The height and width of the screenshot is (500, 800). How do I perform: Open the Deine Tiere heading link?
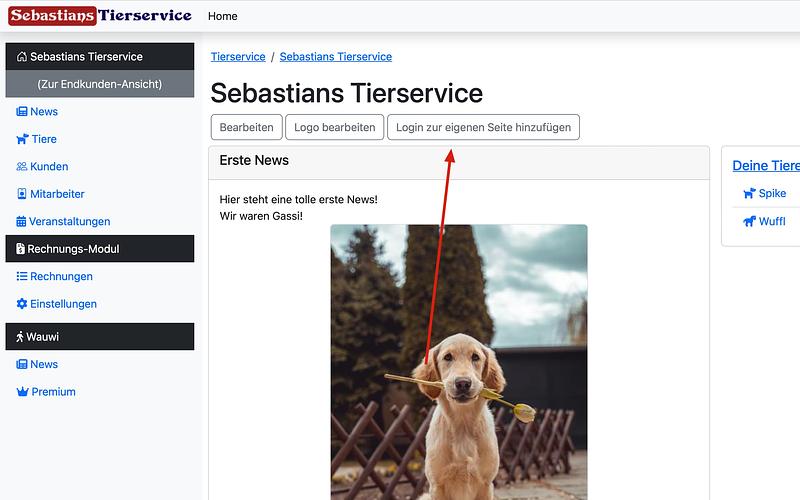[766, 166]
